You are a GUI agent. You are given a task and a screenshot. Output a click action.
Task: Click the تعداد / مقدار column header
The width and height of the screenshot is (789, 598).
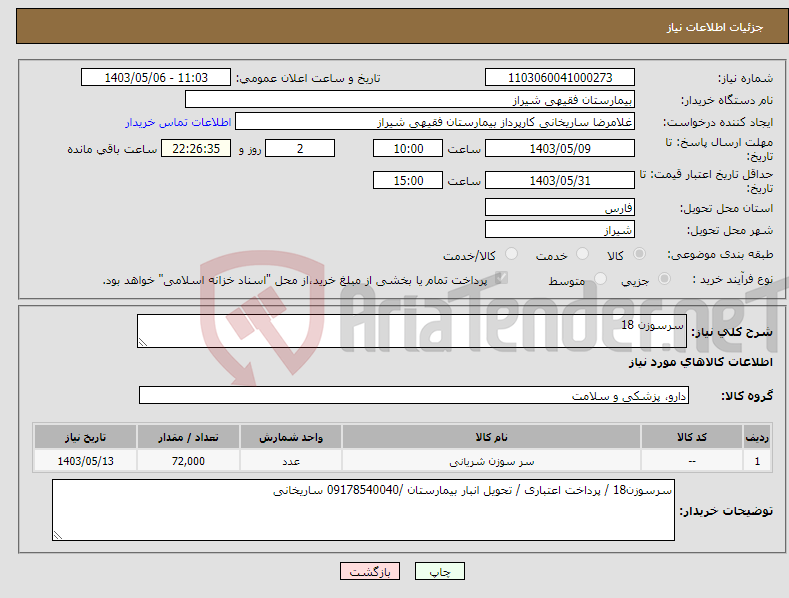pos(188,437)
